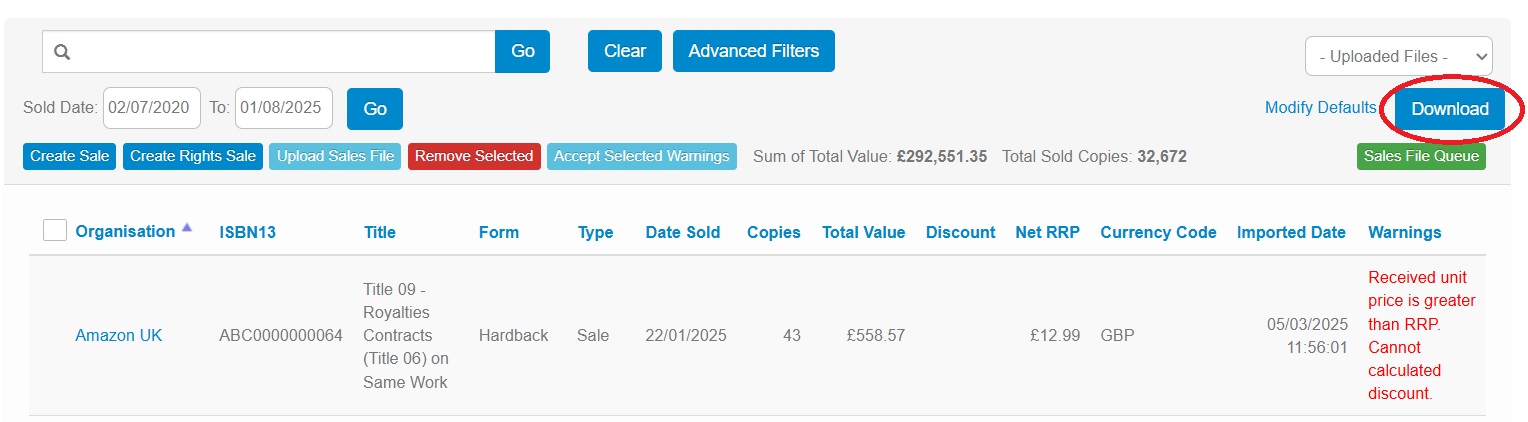Click the Go button beside the search box
The height and width of the screenshot is (422, 1528).
click(x=522, y=51)
